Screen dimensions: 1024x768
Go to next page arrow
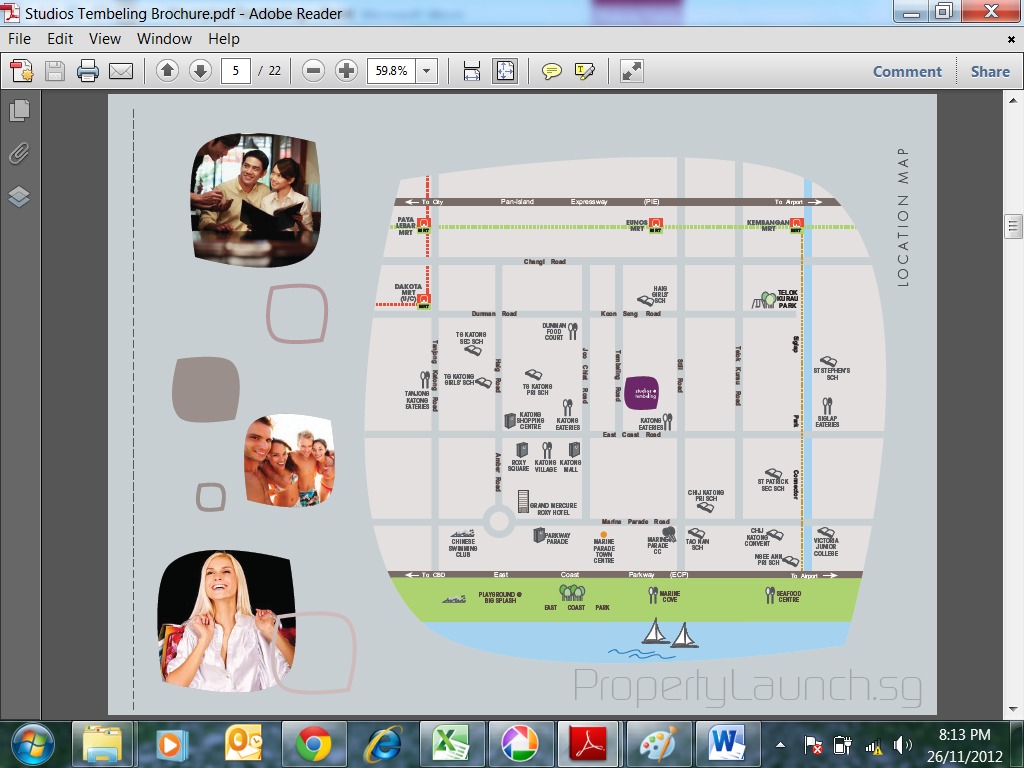pos(200,71)
